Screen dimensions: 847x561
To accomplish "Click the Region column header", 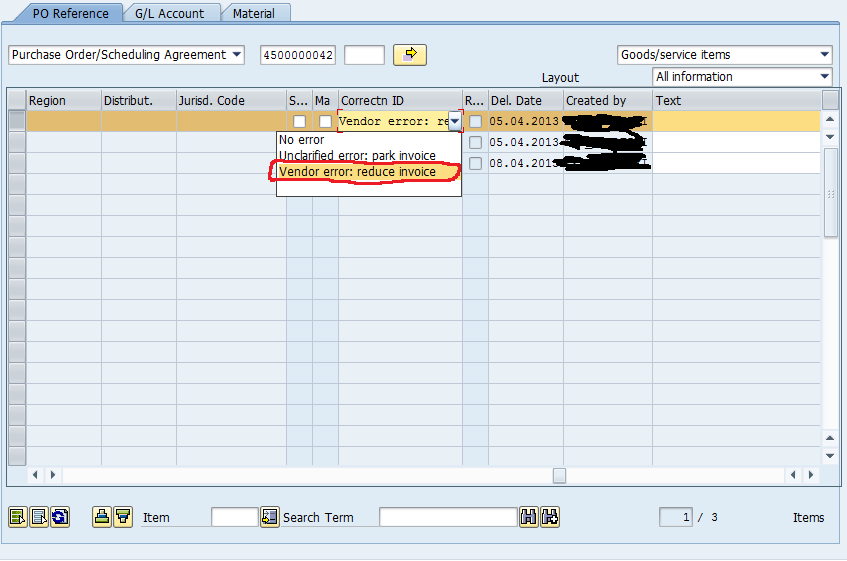I will (x=64, y=100).
